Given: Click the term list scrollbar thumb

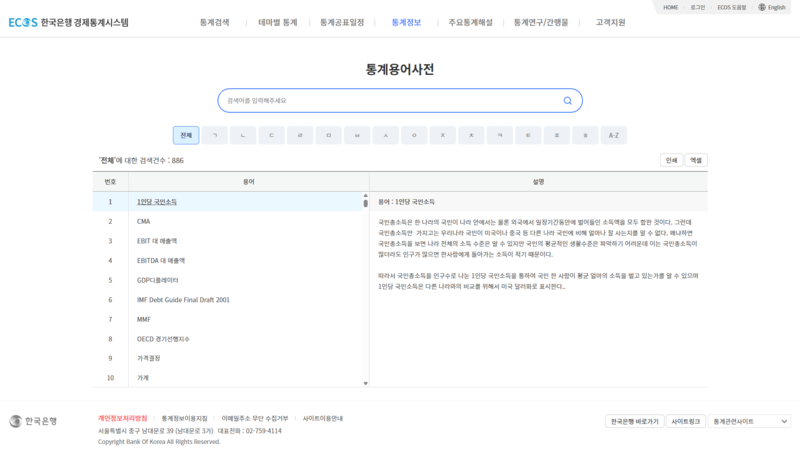Looking at the screenshot, I should [x=365, y=203].
